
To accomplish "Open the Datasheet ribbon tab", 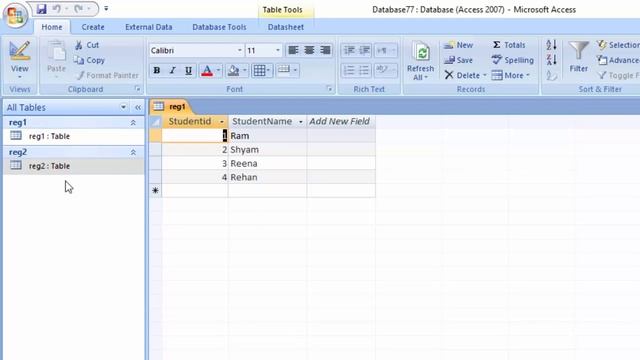I will point(286,27).
